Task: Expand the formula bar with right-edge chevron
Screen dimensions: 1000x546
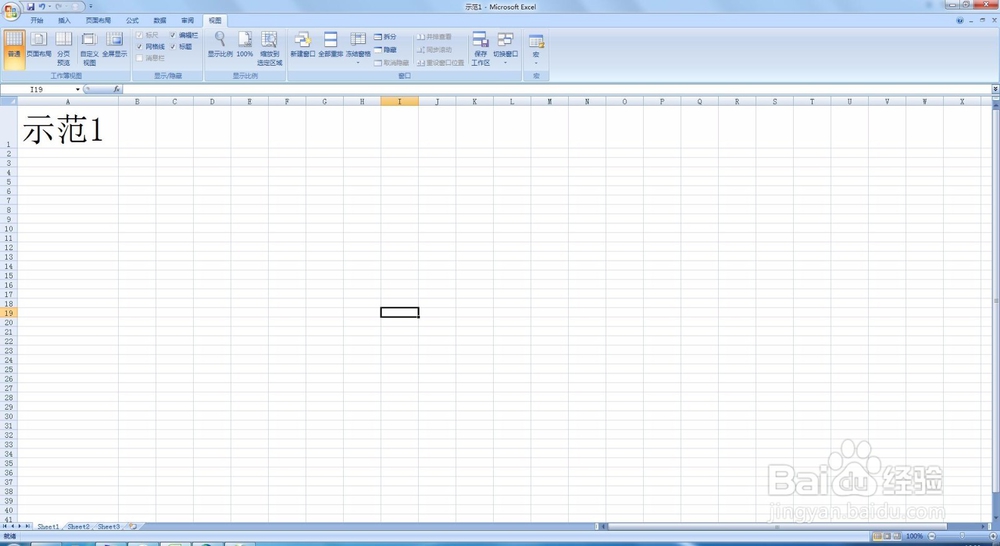Action: coord(995,89)
